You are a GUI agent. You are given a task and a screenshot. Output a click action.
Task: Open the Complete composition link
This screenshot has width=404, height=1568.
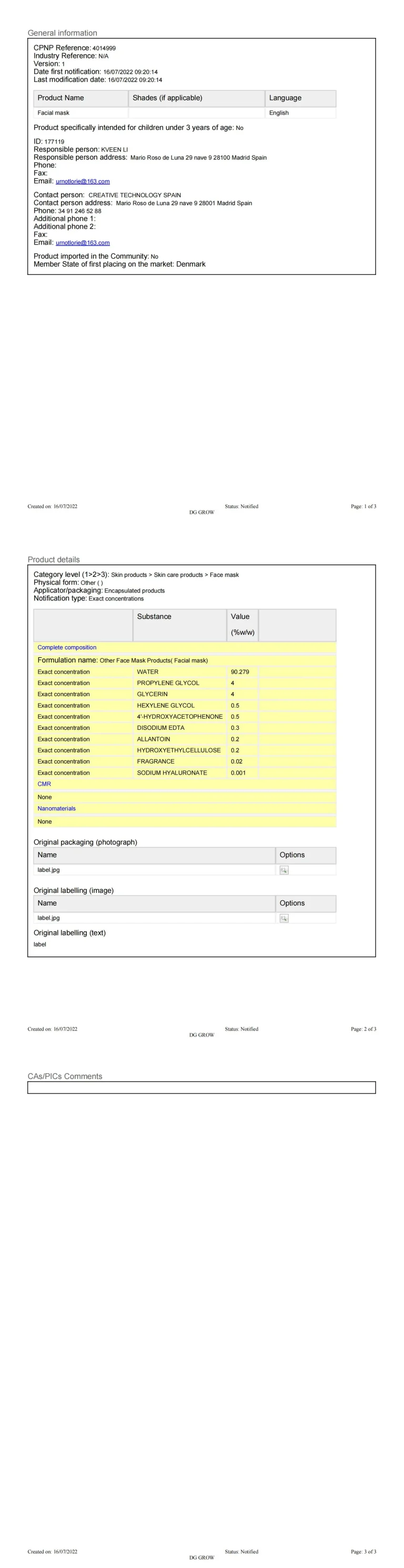click(x=66, y=647)
